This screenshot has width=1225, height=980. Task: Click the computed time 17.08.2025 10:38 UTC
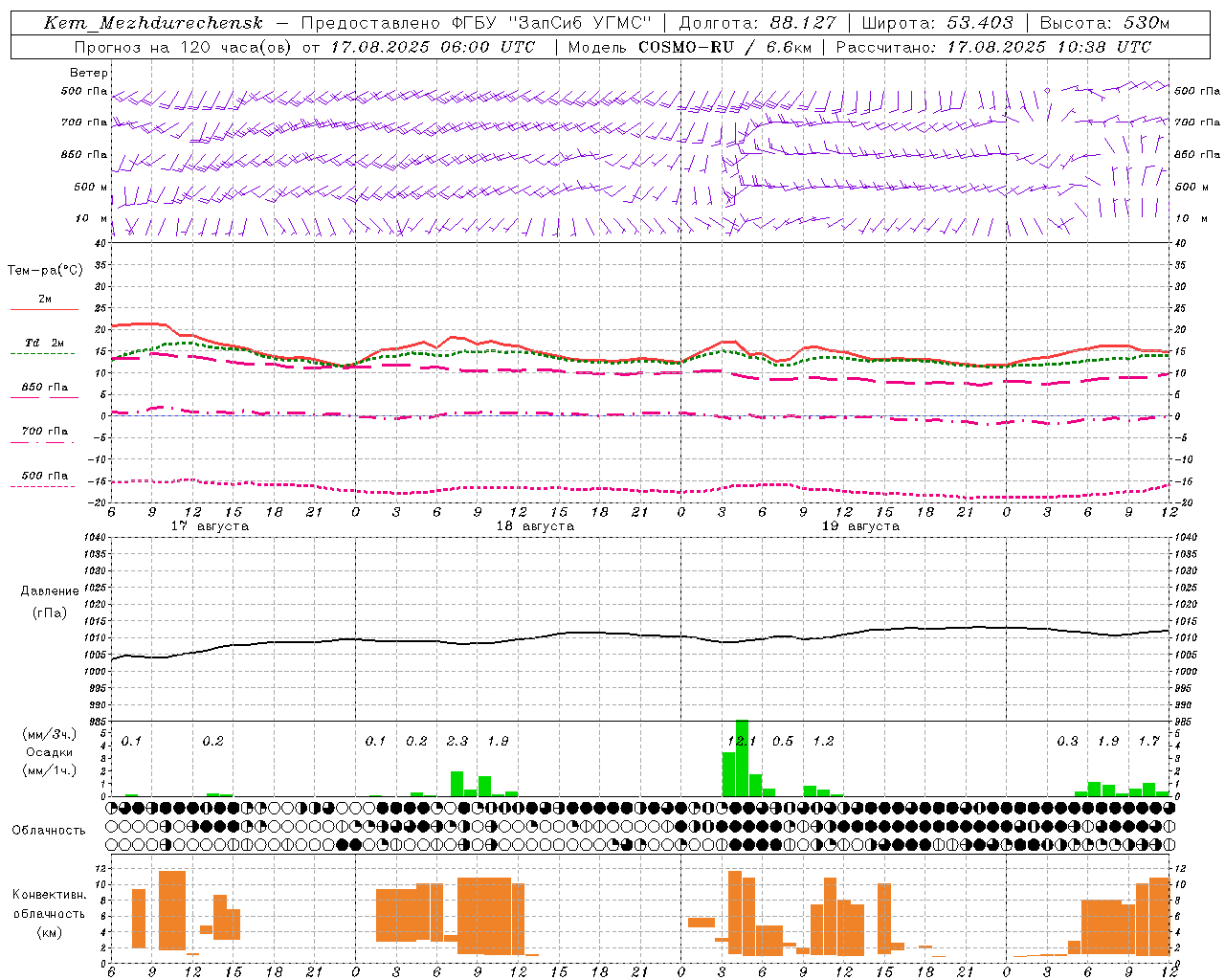1050,47
